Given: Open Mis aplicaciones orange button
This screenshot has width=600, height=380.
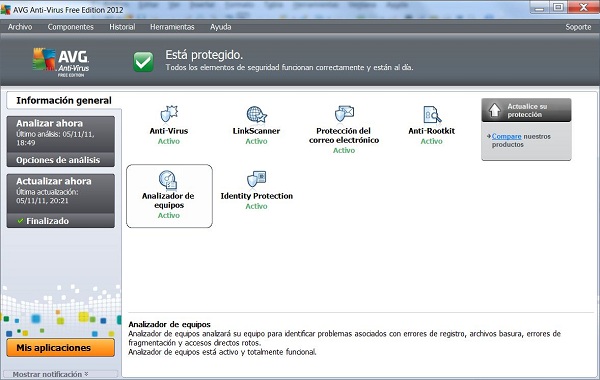Looking at the screenshot, I should click(60, 347).
